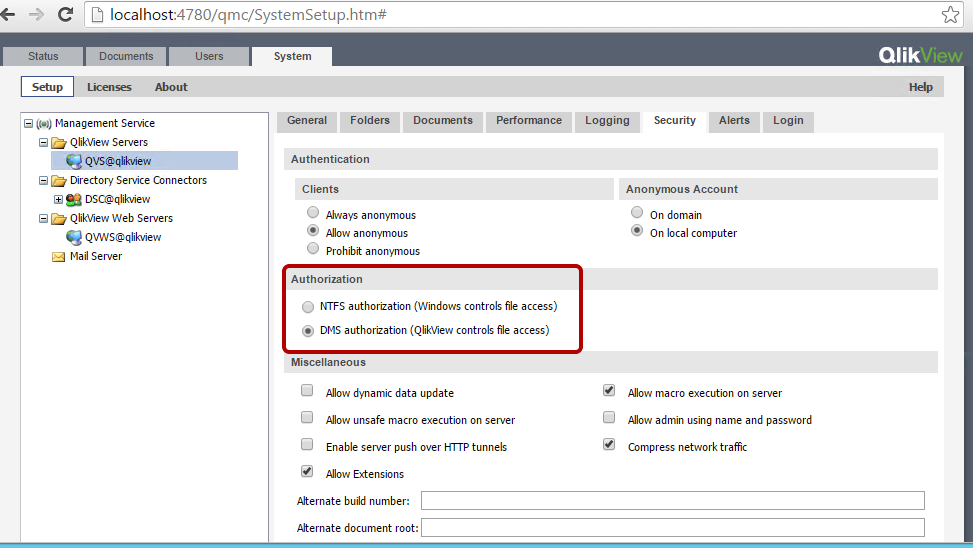Screen dimensions: 973x548
Task: Select Always anonymous option
Action: [313, 213]
